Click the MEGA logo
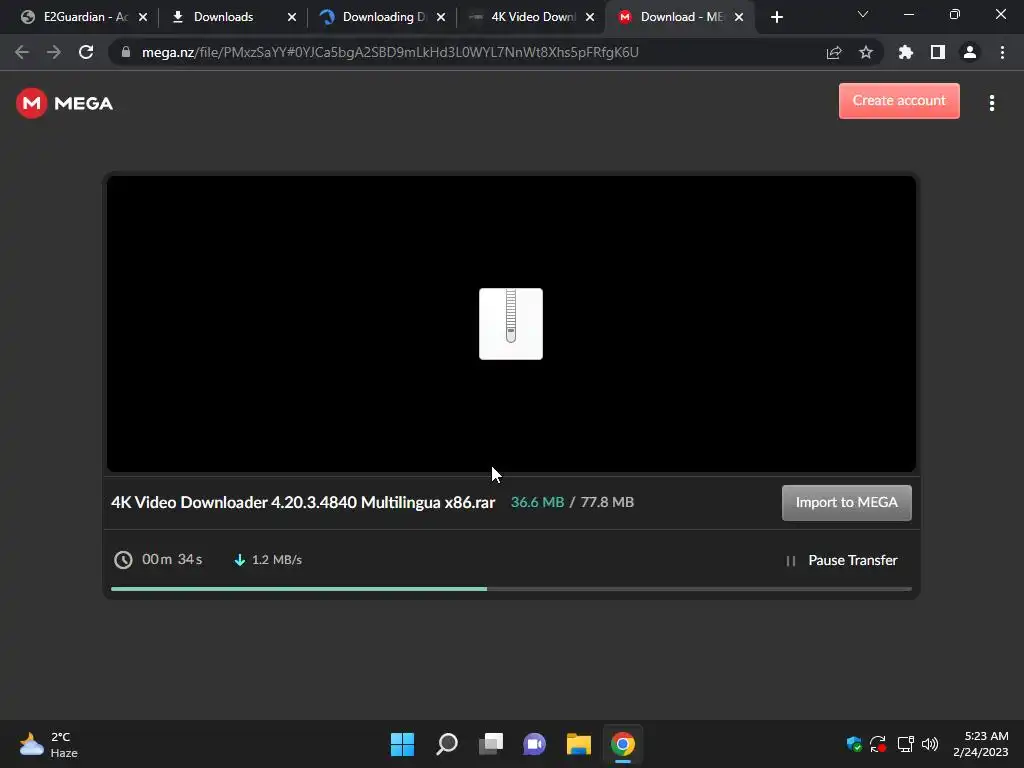Screen dimensions: 1024x768 65,103
